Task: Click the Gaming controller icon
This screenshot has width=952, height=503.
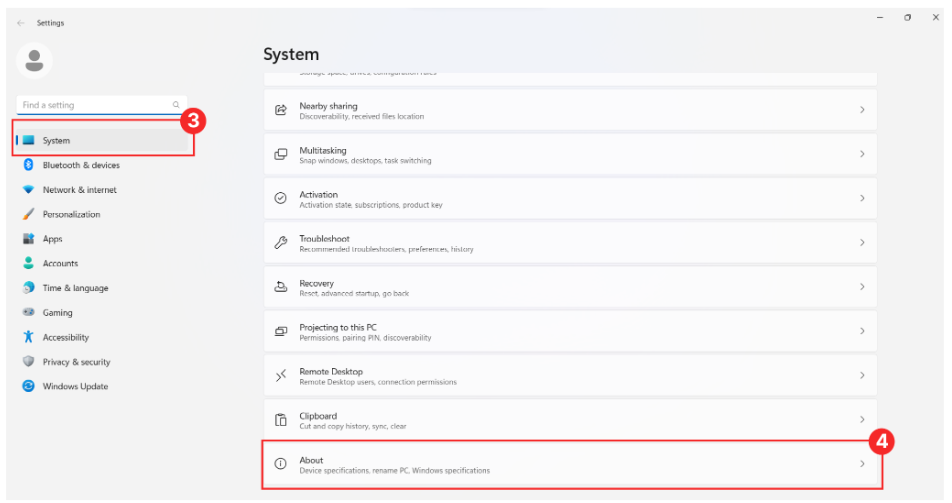Action: (x=29, y=312)
